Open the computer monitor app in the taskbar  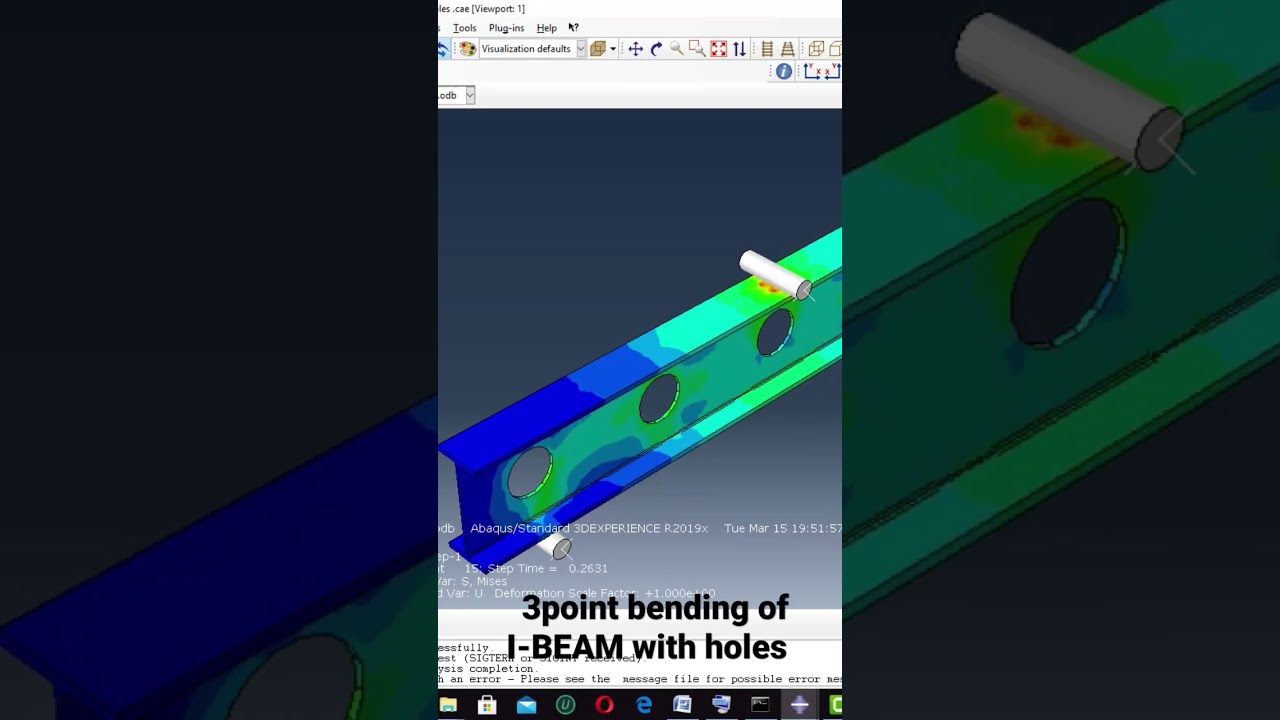[x=721, y=705]
